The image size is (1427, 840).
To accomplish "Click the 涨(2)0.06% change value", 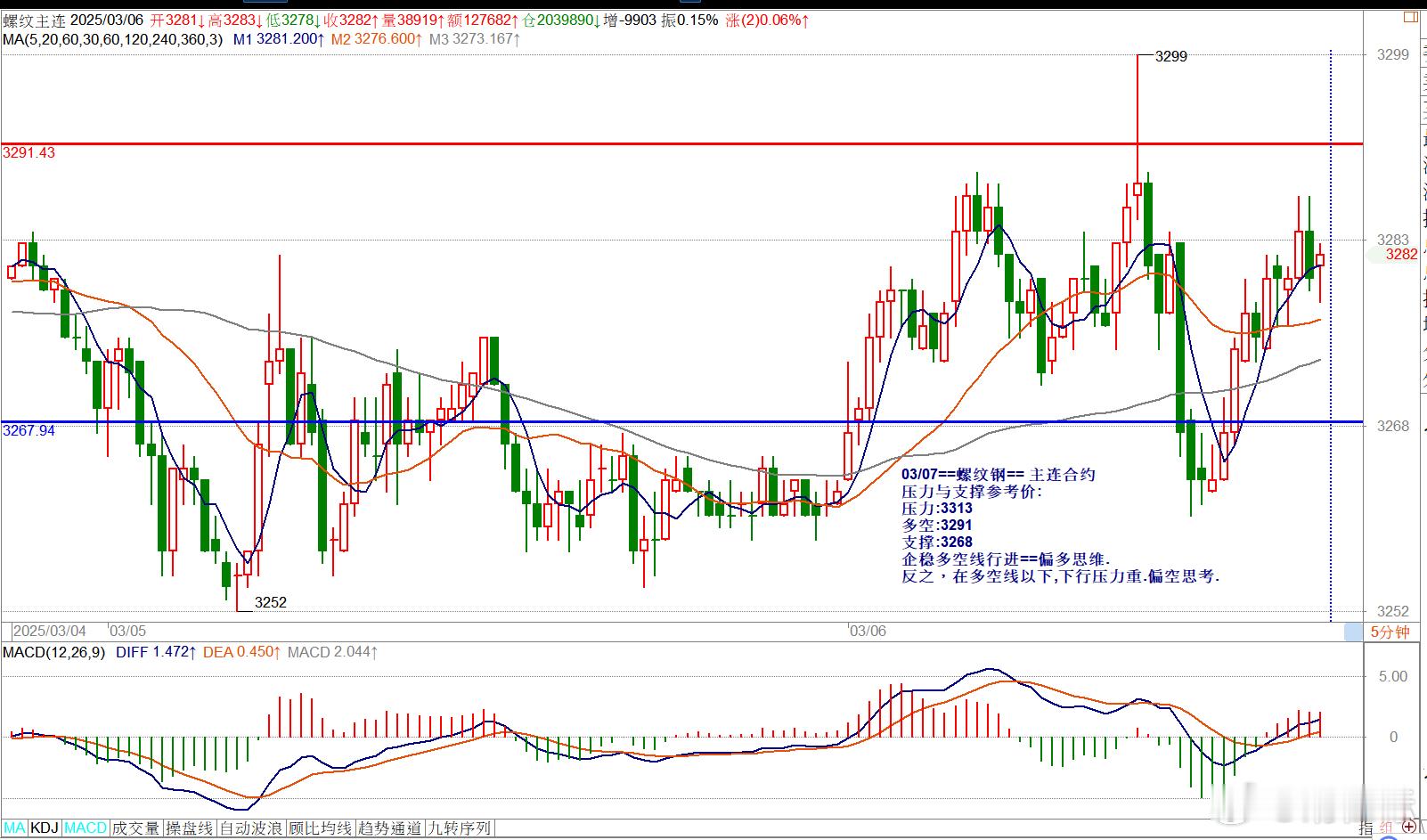I will tap(768, 20).
